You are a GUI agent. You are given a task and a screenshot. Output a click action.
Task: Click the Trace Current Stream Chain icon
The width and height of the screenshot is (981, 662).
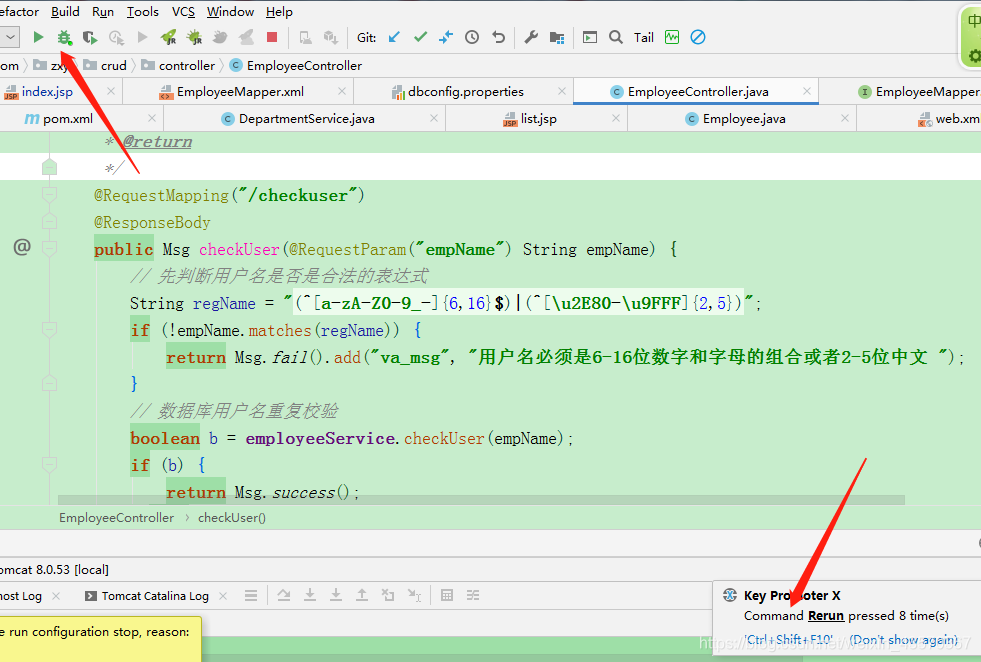(x=473, y=595)
